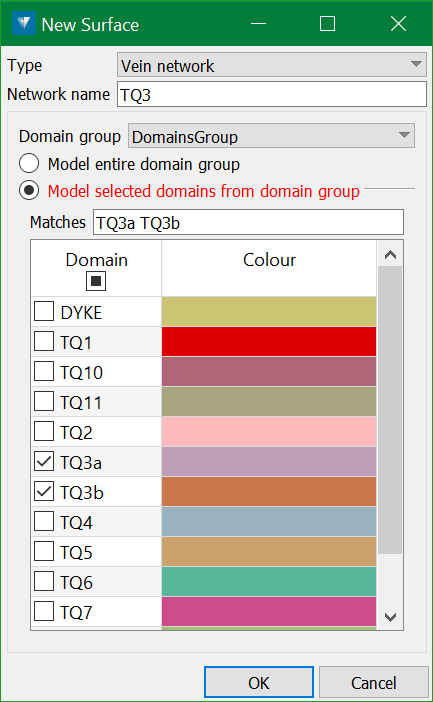Open the Domain group dropdown

click(271, 136)
